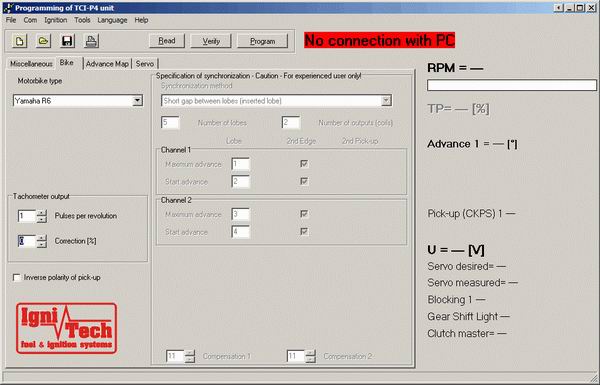Click the Print toolbar icon
600x385 pixels.
click(x=91, y=41)
